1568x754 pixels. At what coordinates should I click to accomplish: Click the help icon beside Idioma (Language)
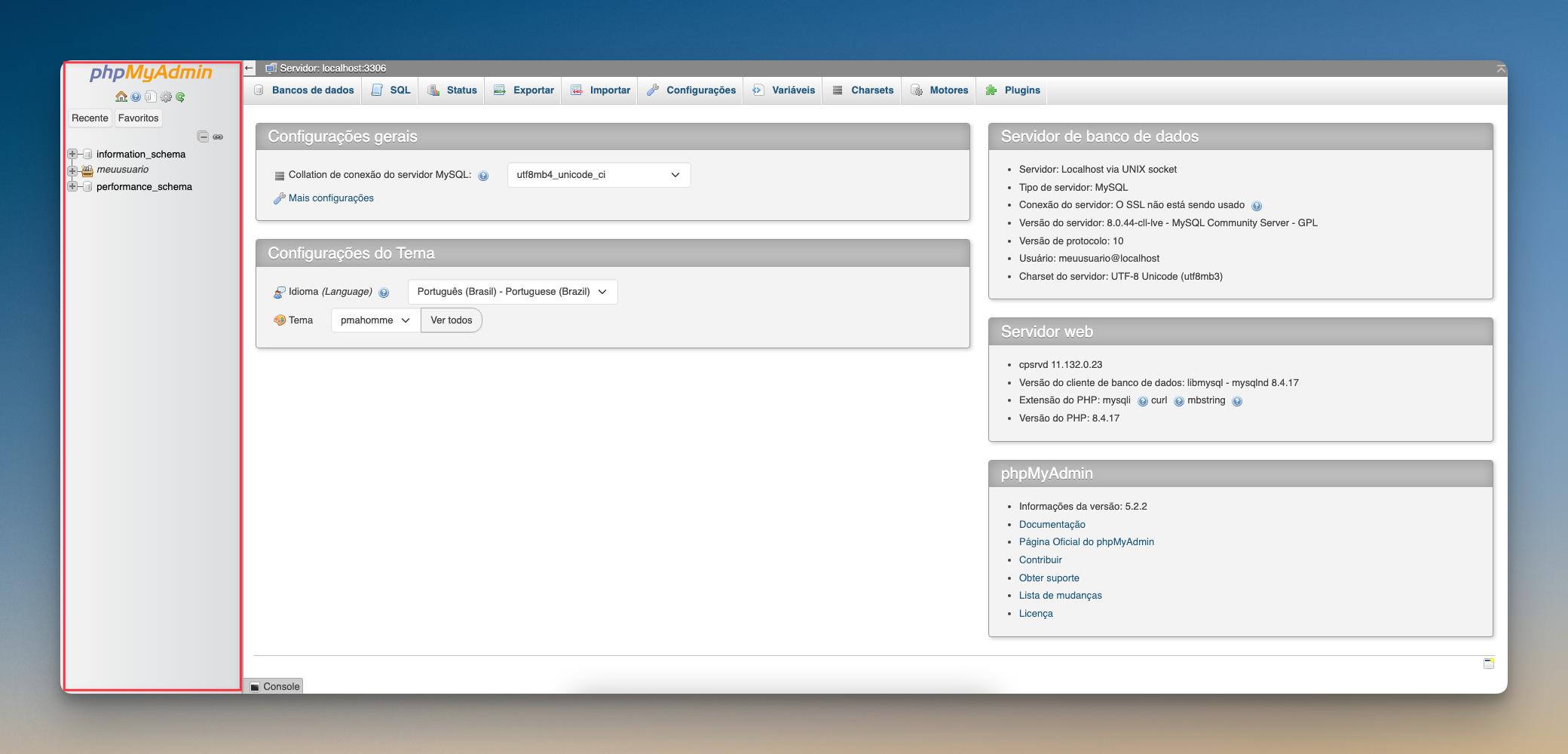point(384,293)
